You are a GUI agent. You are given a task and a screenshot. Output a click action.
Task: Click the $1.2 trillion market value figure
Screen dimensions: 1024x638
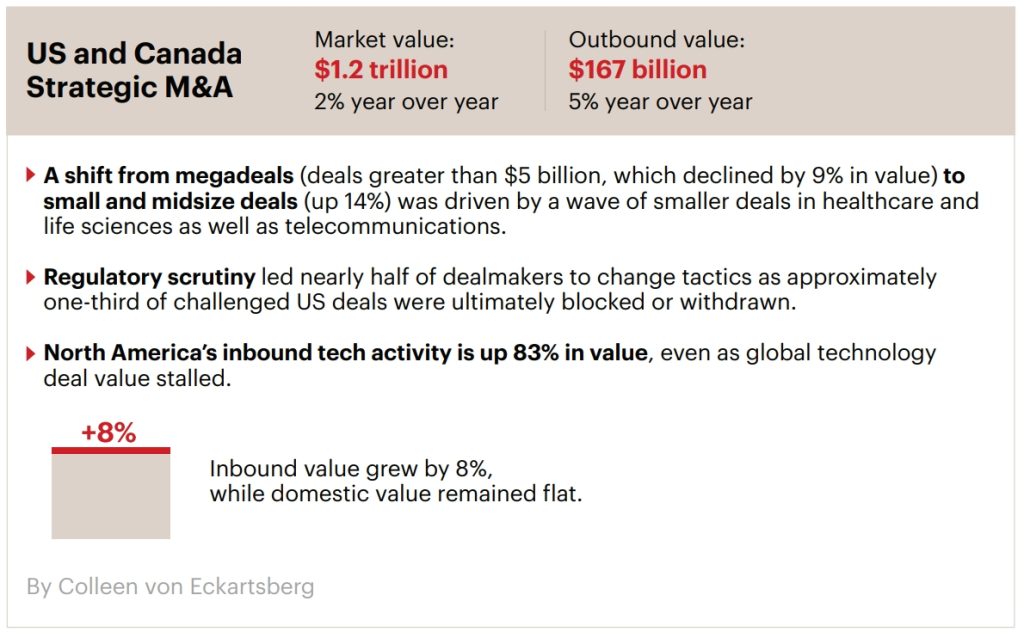[381, 70]
